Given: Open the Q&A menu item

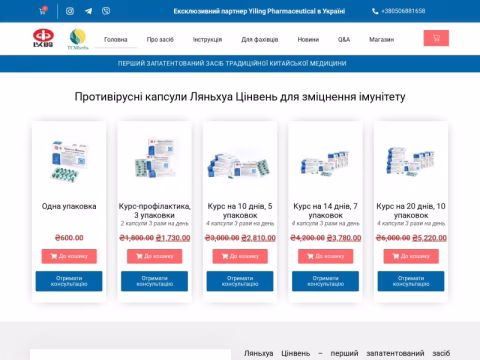Looking at the screenshot, I should pyautogui.click(x=344, y=39).
